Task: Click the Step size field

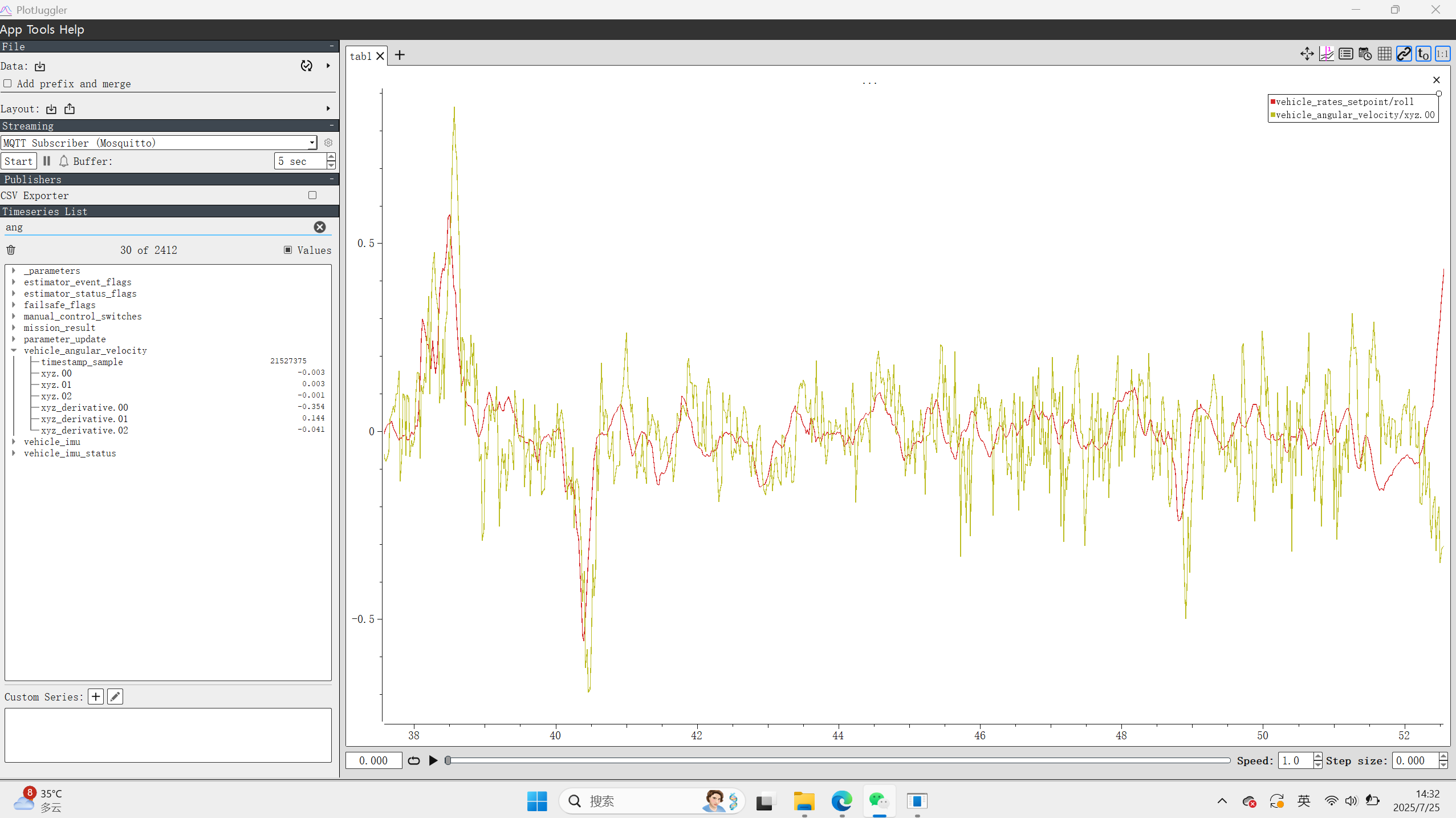Action: [x=1415, y=761]
